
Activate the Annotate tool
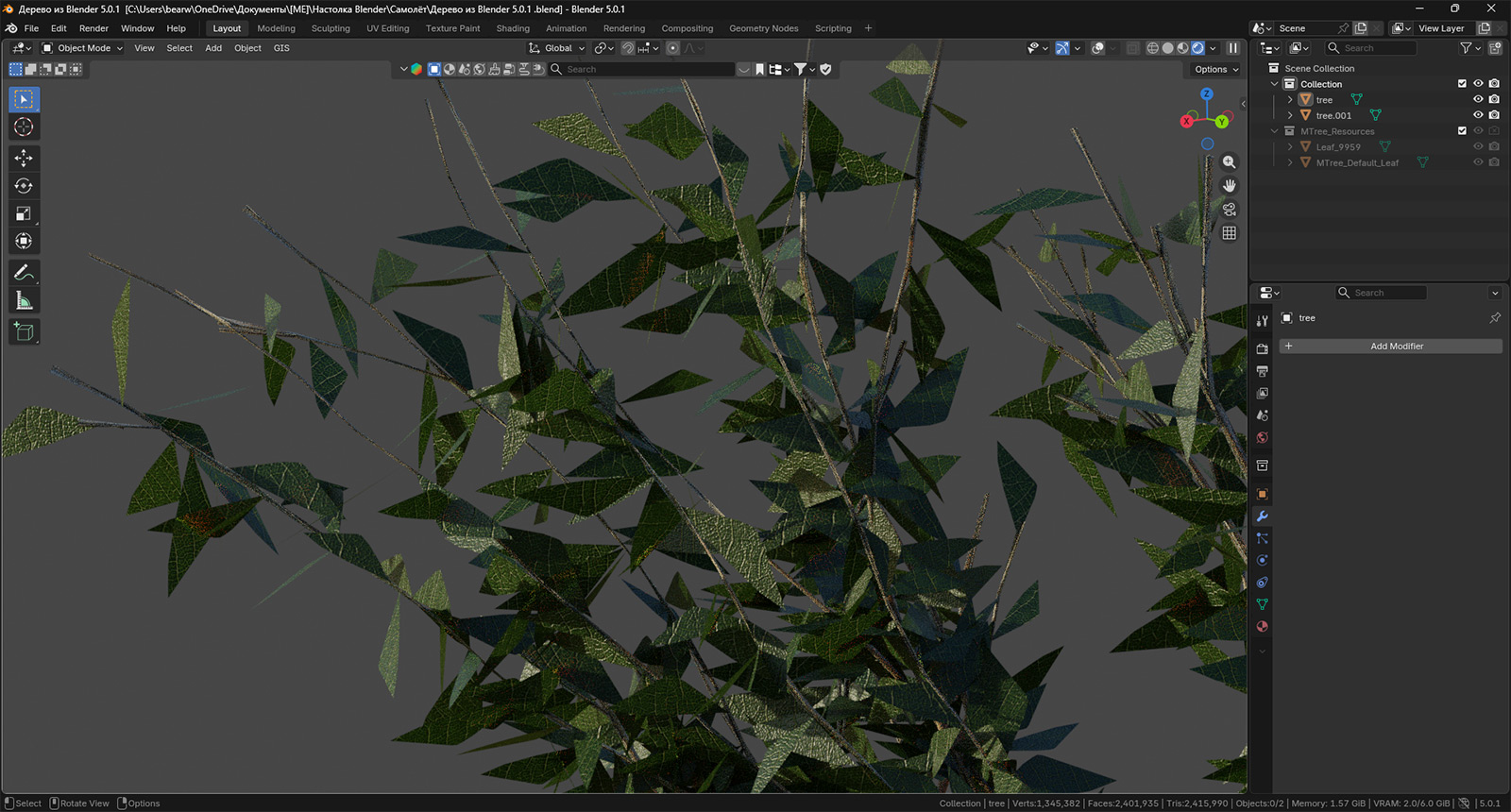tap(24, 273)
